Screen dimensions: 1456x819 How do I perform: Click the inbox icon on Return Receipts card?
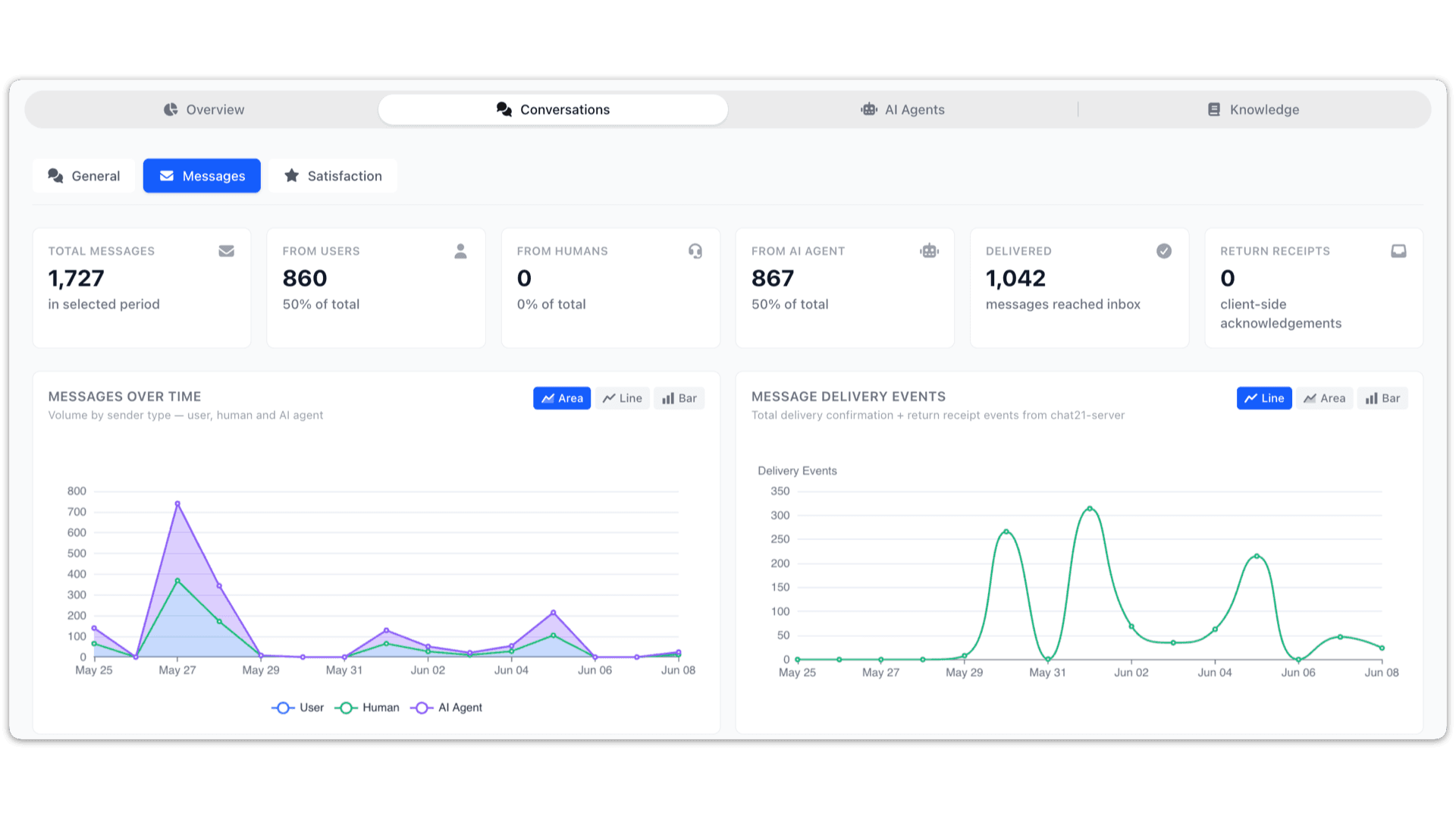pyautogui.click(x=1398, y=251)
